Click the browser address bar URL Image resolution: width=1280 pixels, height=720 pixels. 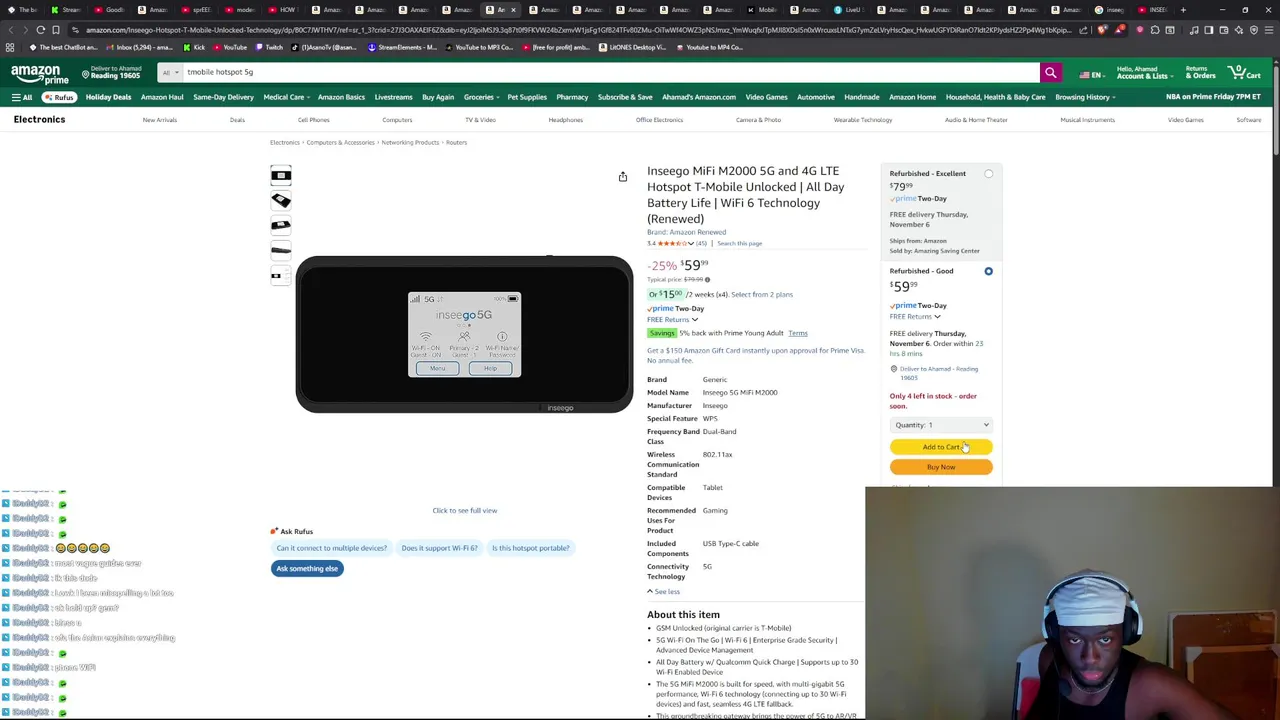[x=580, y=30]
